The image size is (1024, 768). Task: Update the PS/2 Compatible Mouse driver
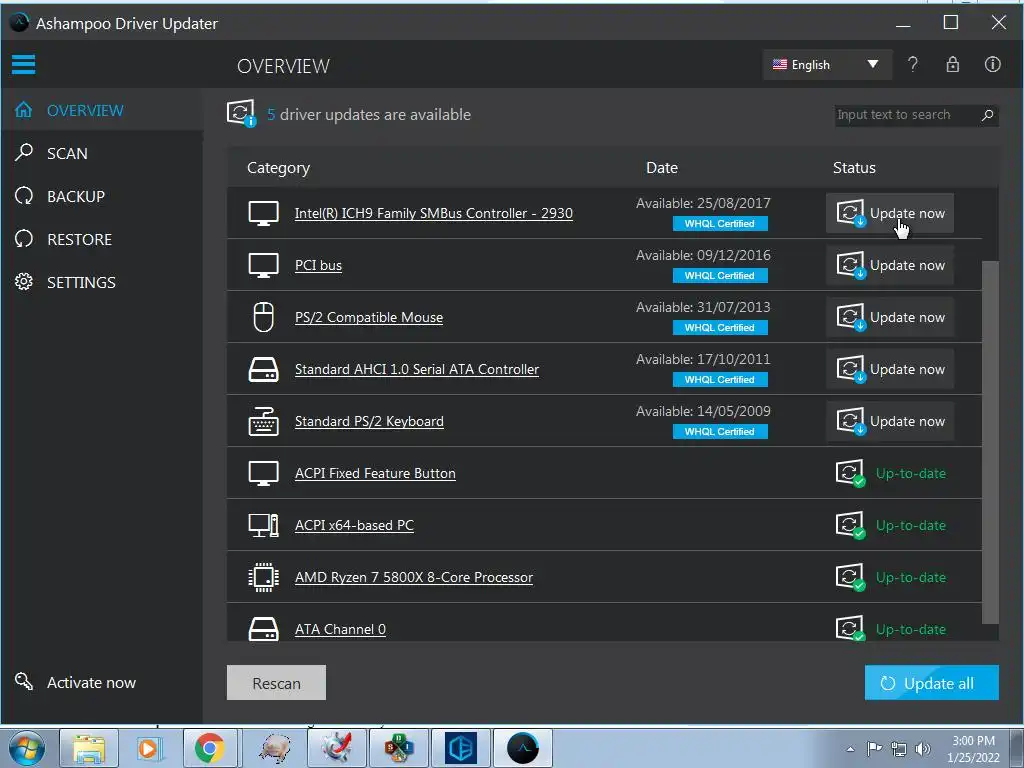click(889, 317)
